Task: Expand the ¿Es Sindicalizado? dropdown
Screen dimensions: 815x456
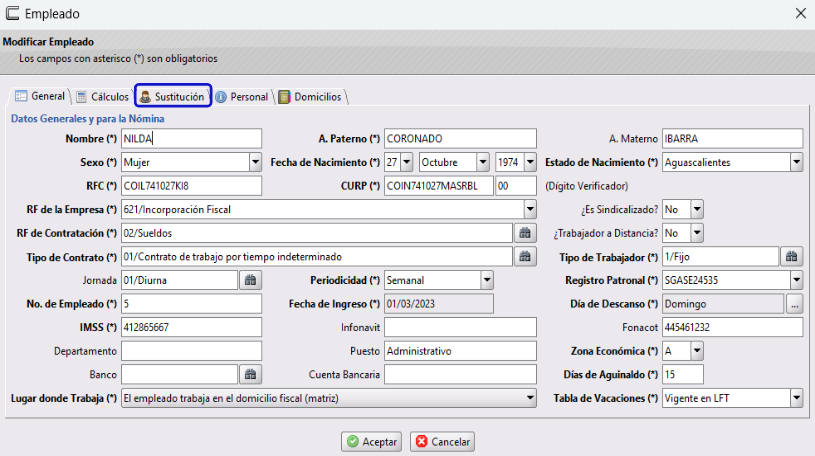Action: point(697,210)
